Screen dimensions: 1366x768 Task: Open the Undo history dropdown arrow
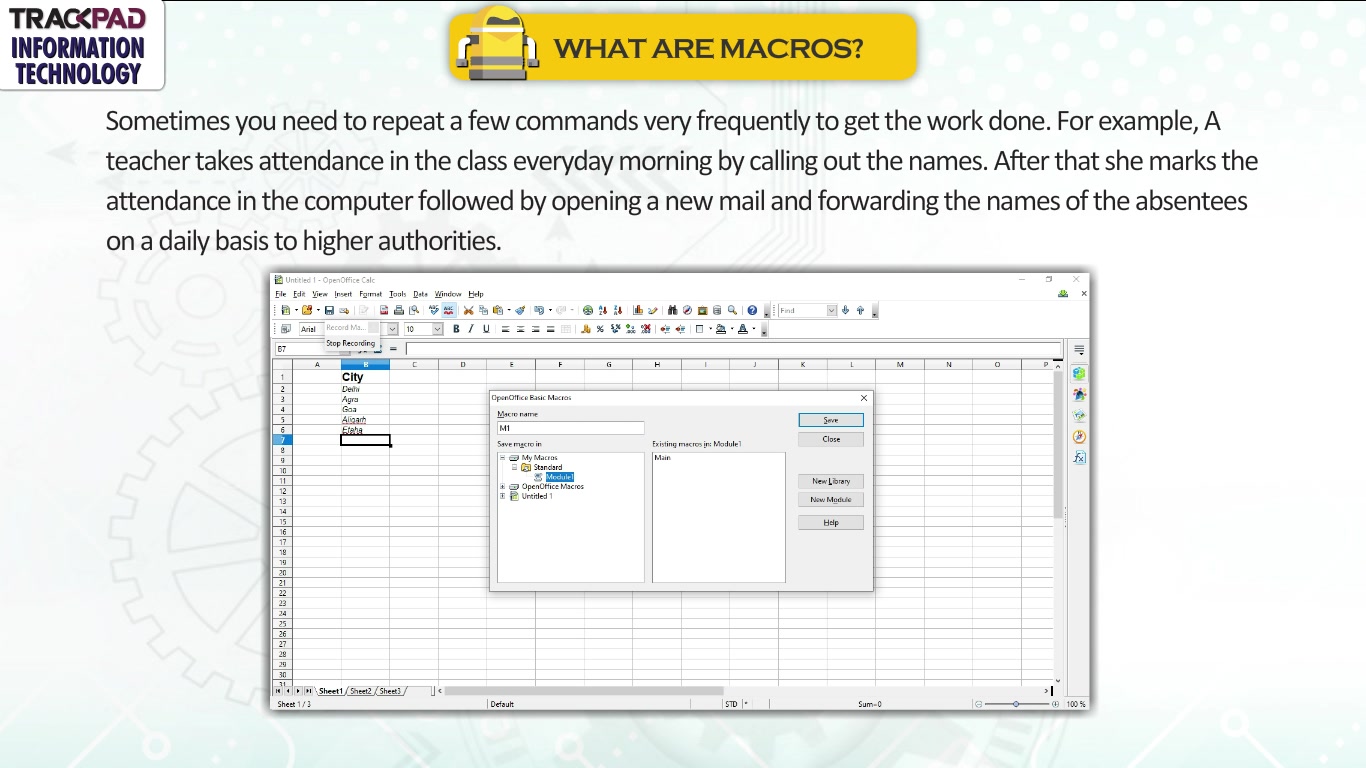(x=550, y=310)
